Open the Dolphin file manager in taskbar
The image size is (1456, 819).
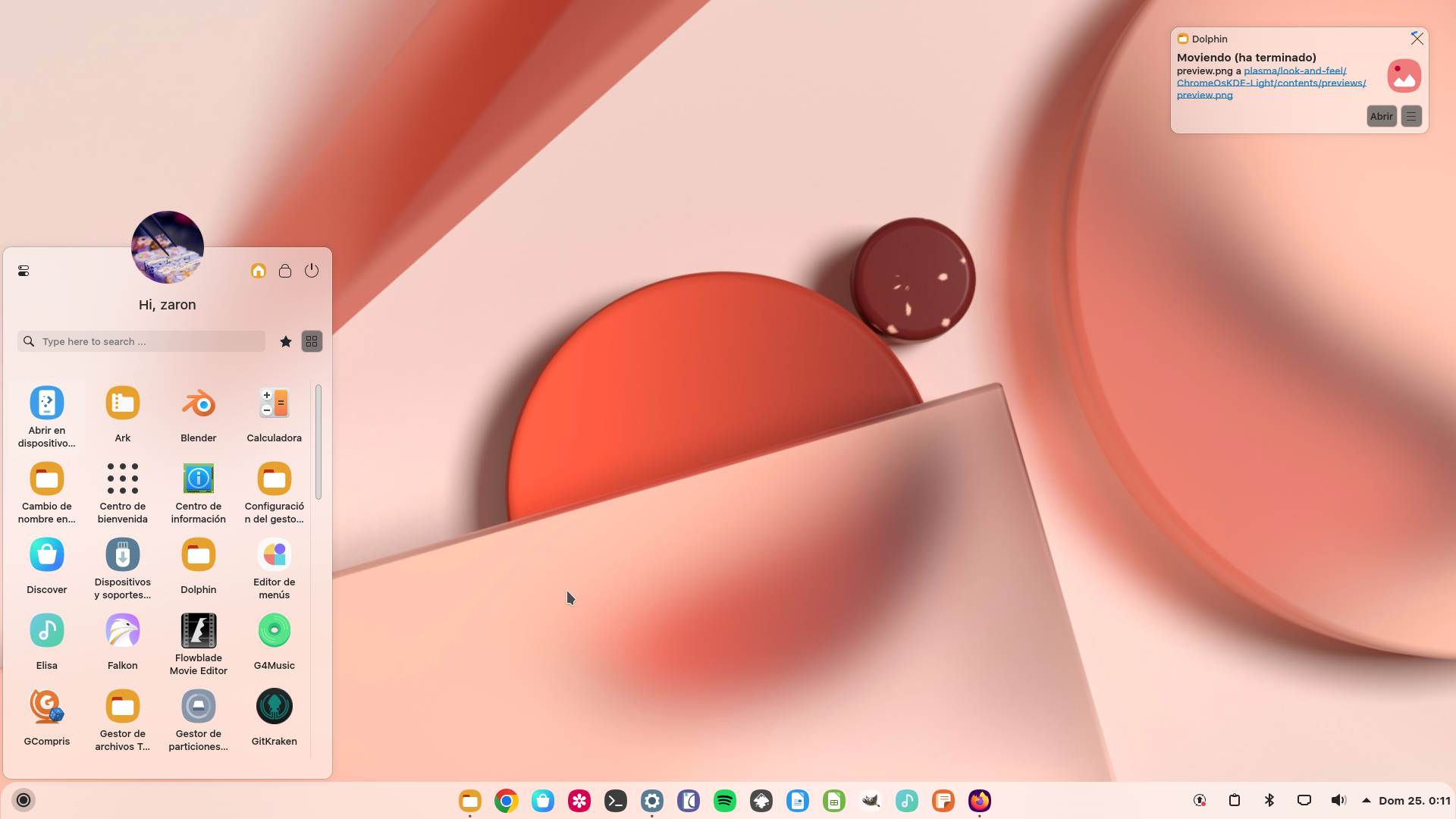pos(470,801)
